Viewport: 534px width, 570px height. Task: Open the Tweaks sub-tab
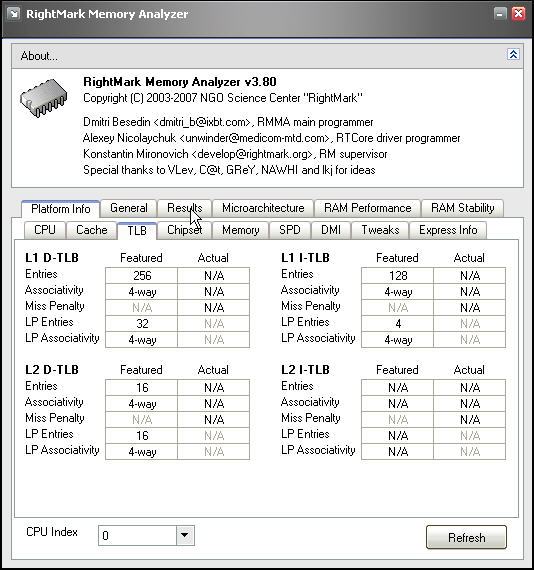pos(380,230)
